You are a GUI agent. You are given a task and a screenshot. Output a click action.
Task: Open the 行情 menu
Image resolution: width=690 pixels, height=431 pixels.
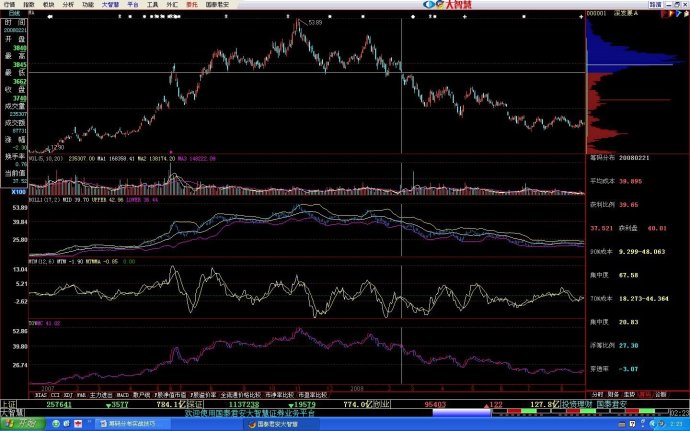8,4
